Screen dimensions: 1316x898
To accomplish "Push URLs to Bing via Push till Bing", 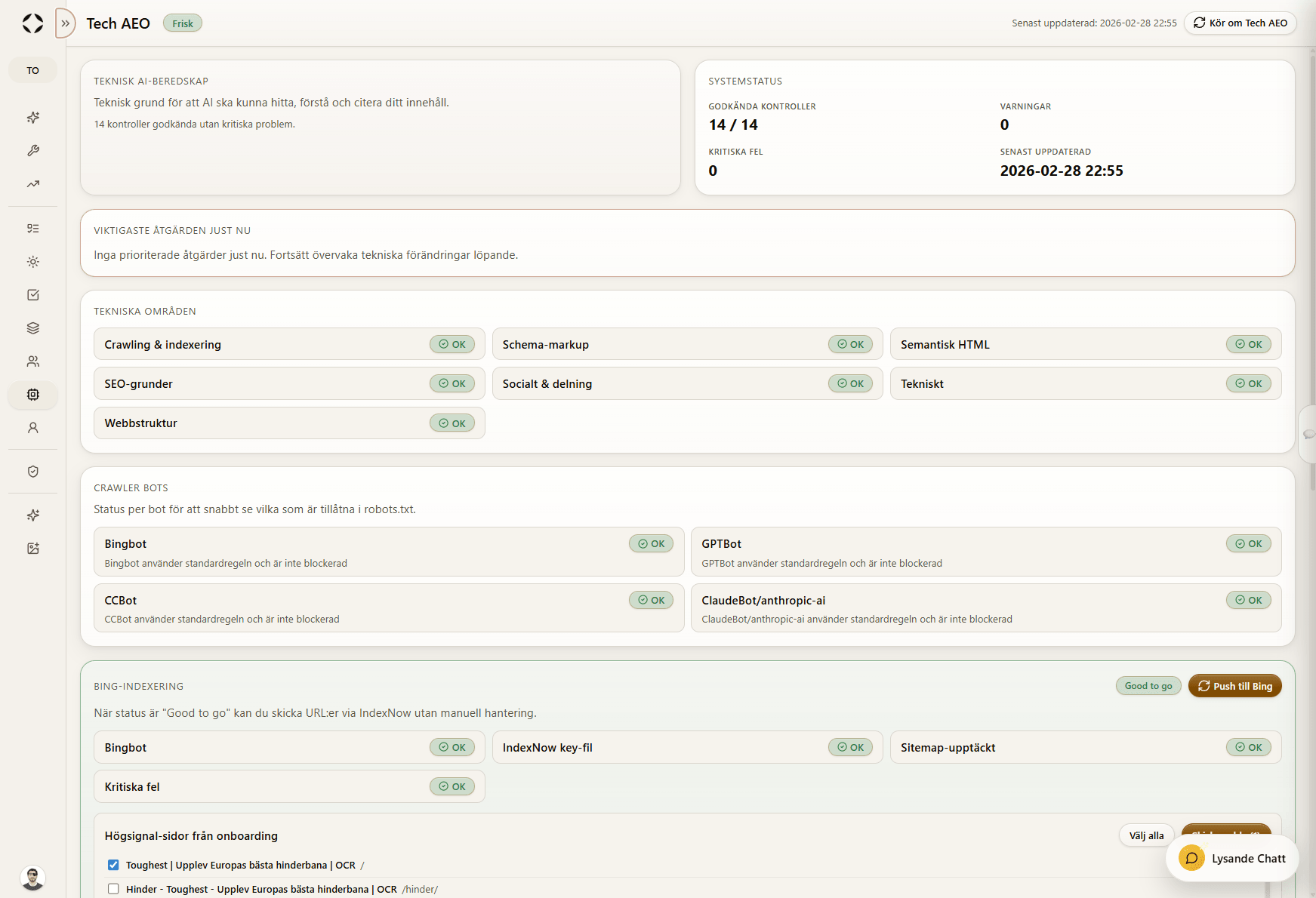I will click(x=1234, y=686).
